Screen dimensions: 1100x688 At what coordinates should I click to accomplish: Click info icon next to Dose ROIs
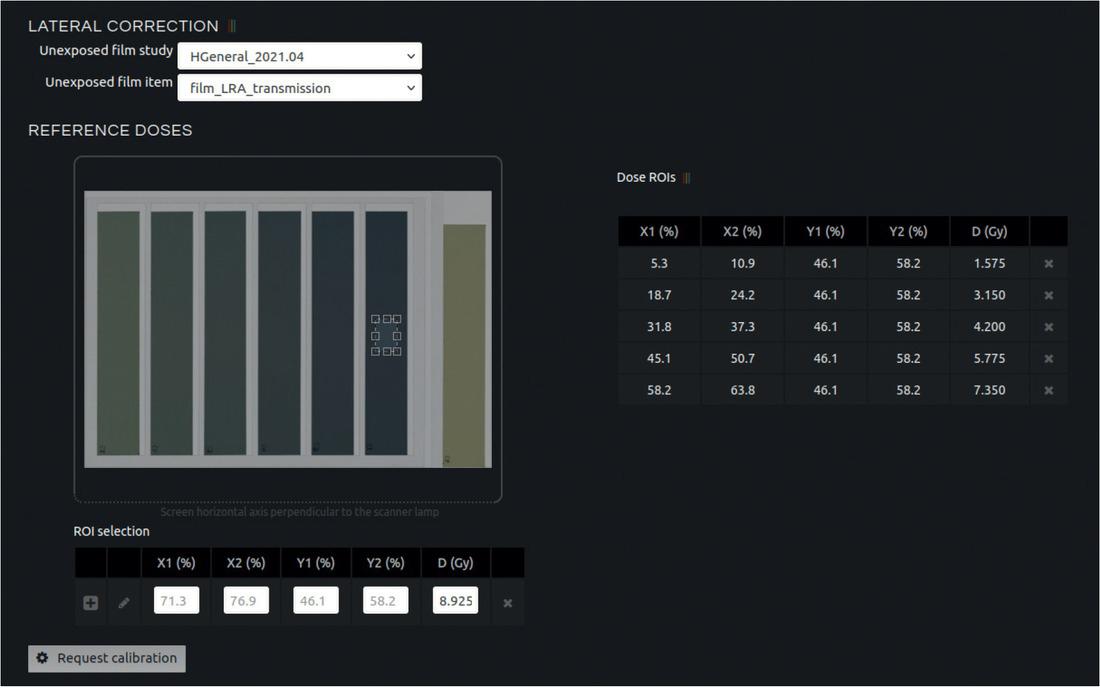point(687,178)
